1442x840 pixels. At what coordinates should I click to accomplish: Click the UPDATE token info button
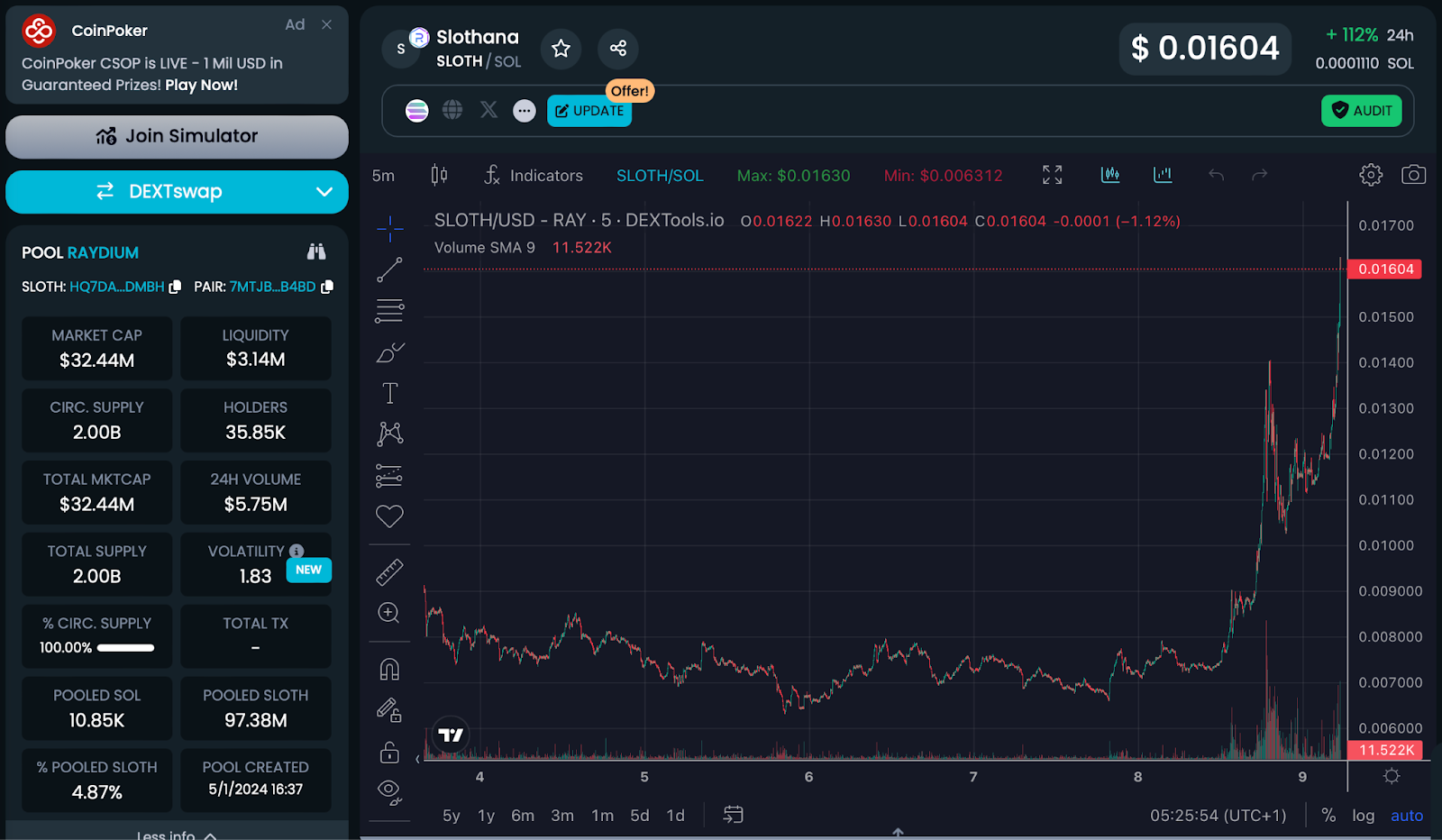[589, 111]
